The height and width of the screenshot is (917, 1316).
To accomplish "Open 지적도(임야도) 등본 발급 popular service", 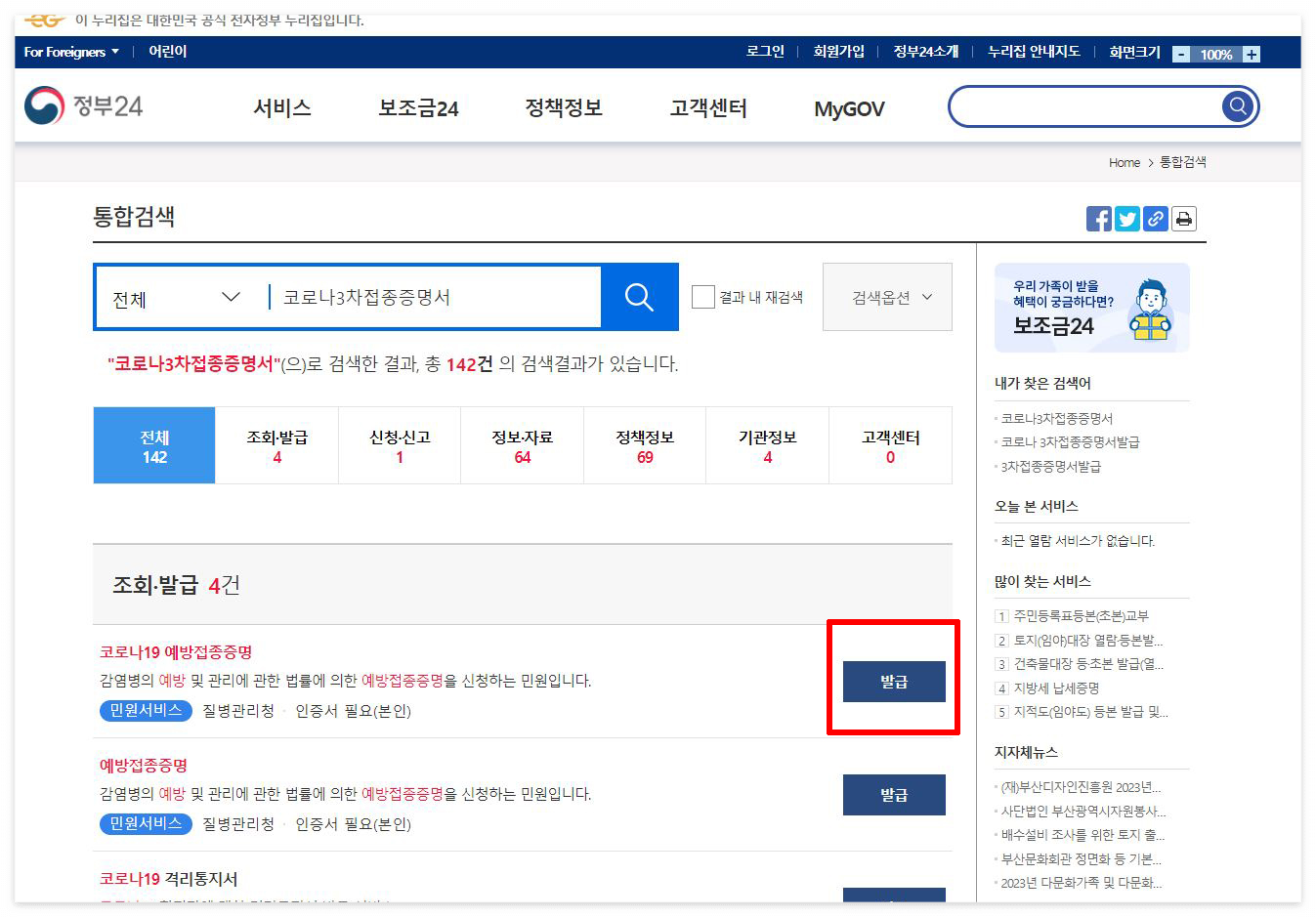I will pos(1090,712).
